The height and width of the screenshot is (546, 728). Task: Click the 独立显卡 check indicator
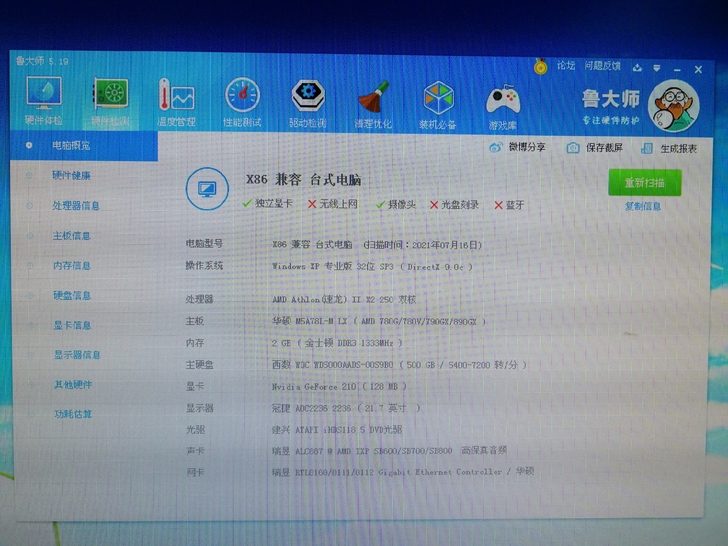tap(268, 203)
